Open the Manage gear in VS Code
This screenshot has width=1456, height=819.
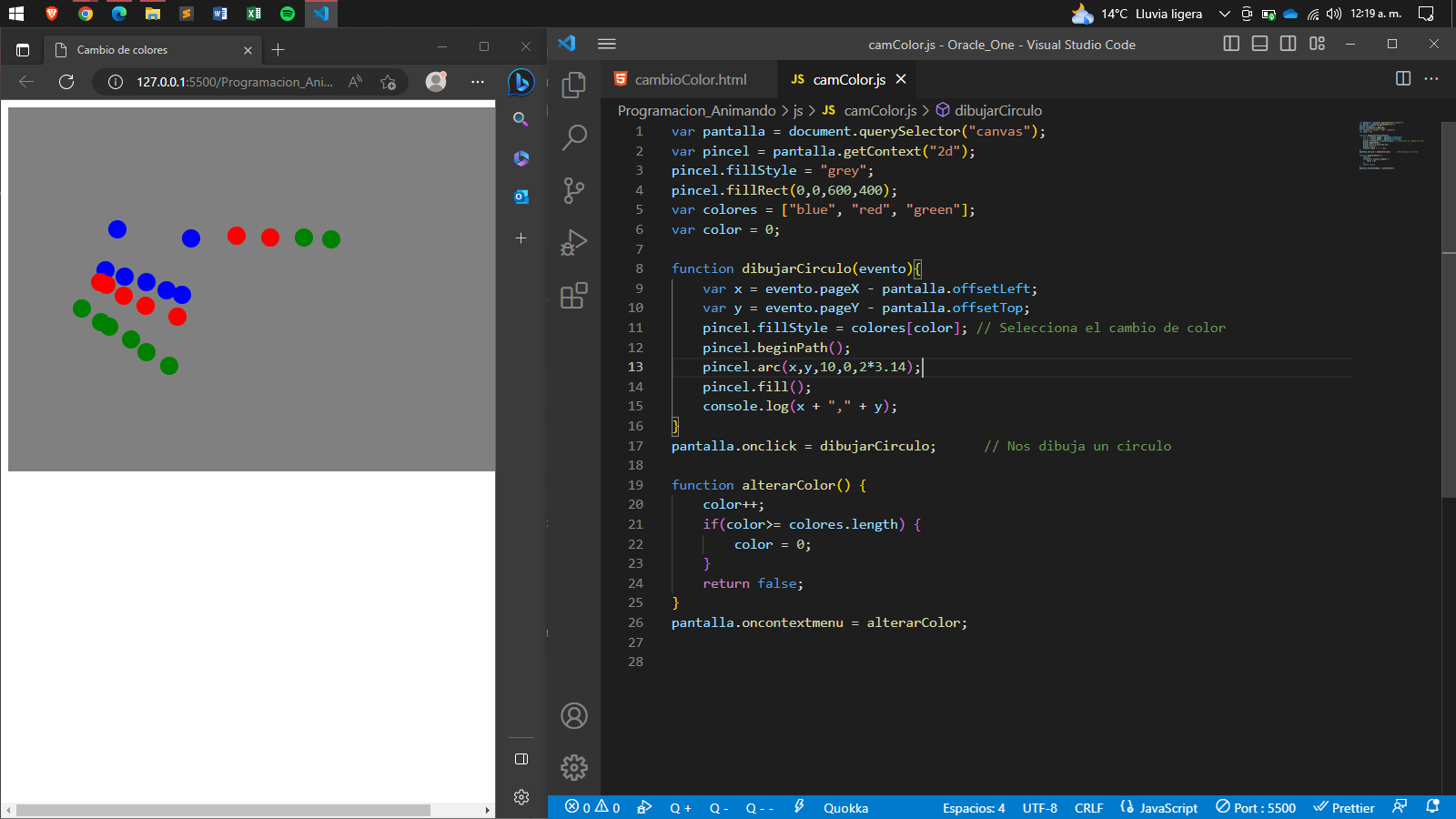pos(574,768)
